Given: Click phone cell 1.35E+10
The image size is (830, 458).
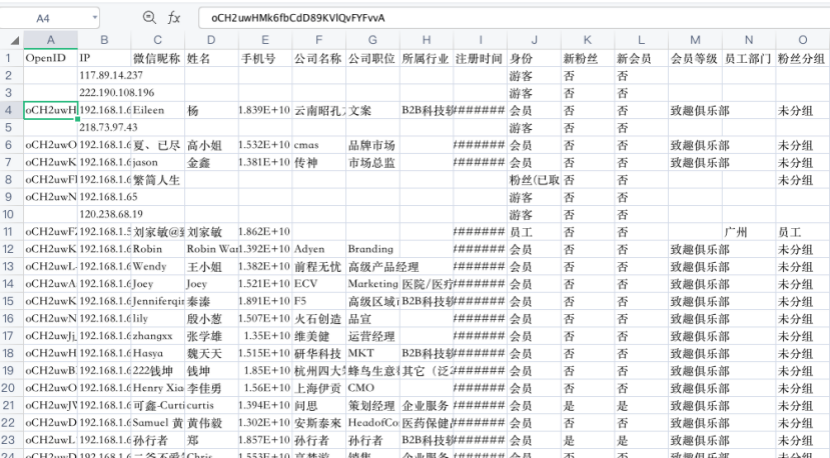Looking at the screenshot, I should tap(265, 336).
